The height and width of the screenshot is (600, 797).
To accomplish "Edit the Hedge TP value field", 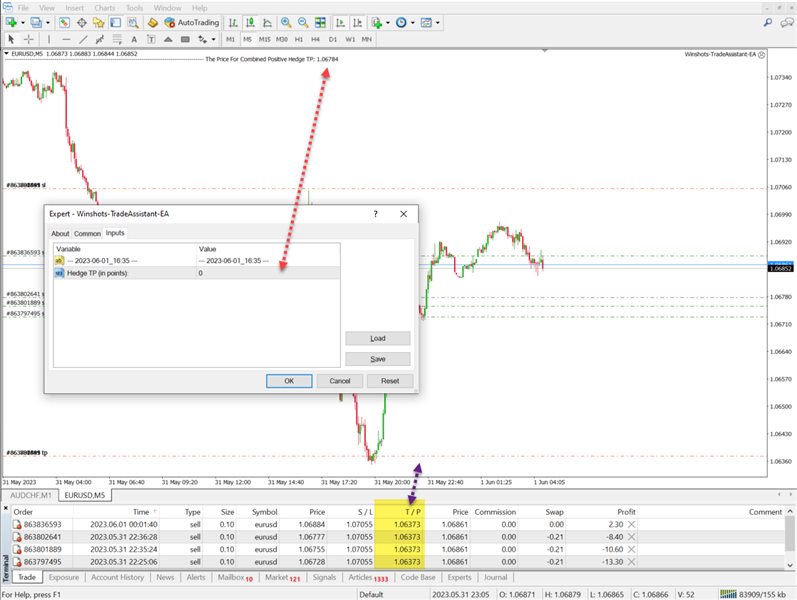I will 268,273.
